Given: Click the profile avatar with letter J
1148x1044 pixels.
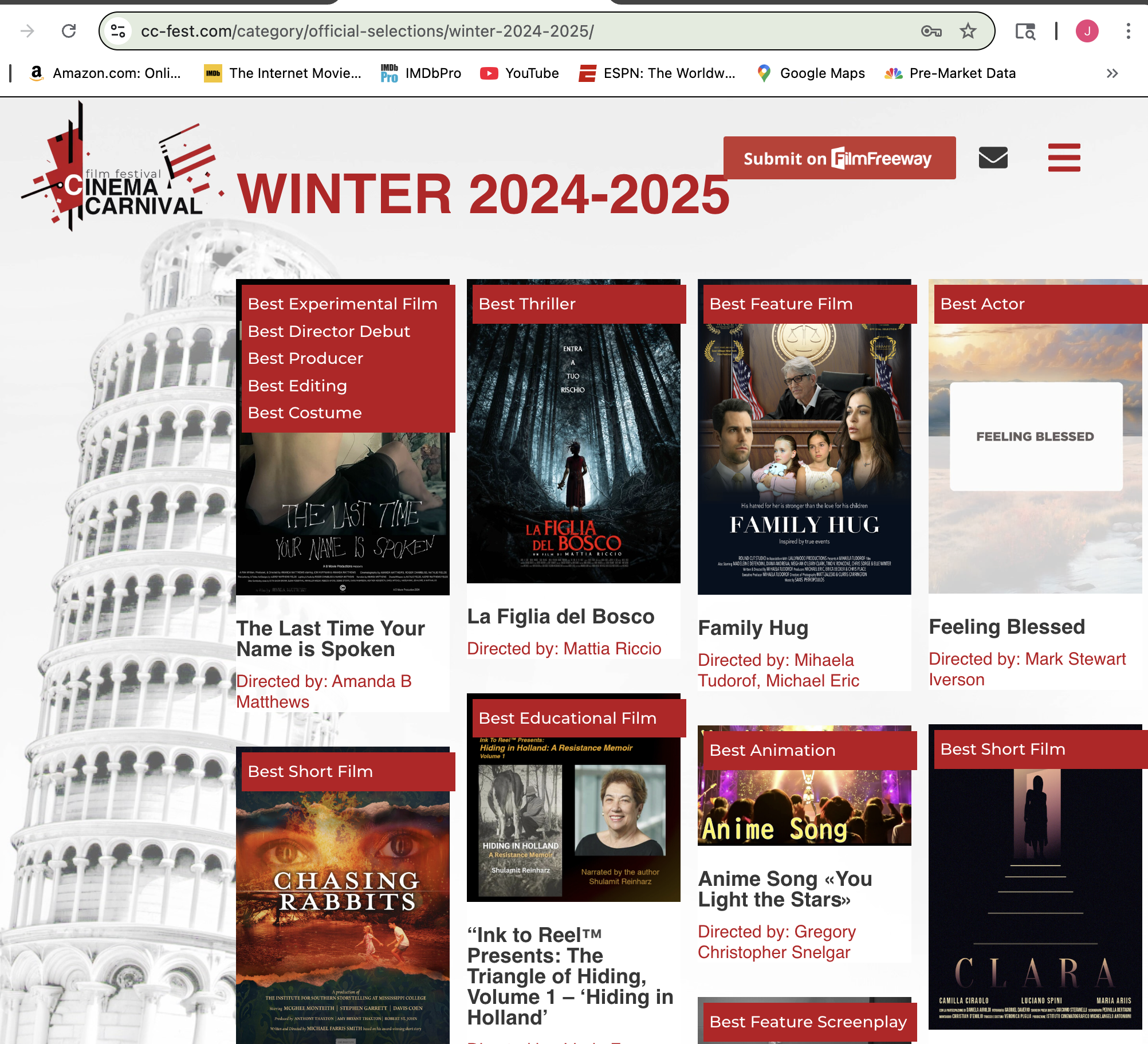Looking at the screenshot, I should coord(1087,31).
